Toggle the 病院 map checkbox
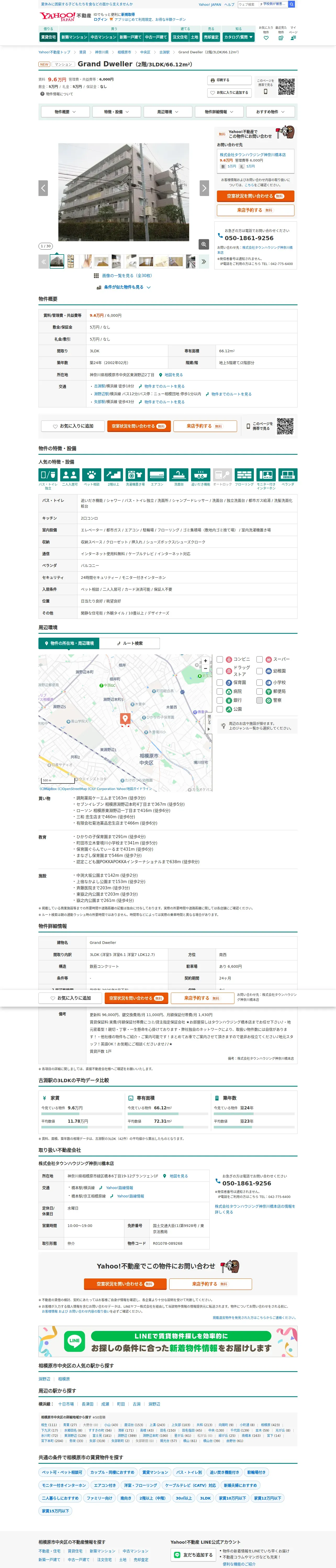 [220, 691]
